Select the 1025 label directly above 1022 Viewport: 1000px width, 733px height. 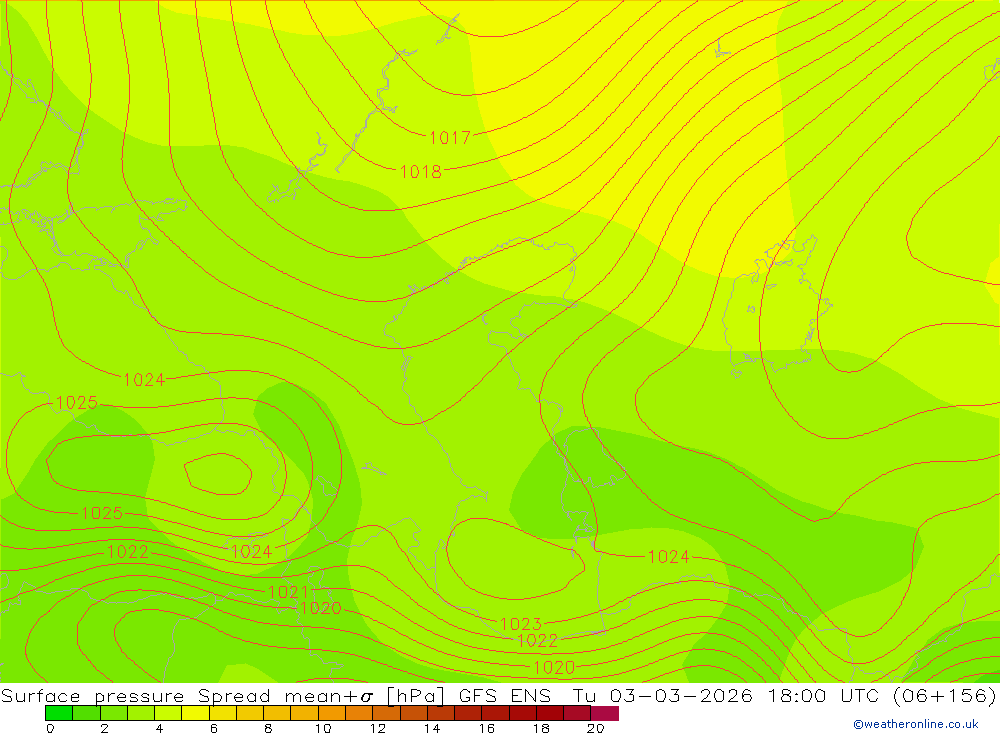(102, 513)
